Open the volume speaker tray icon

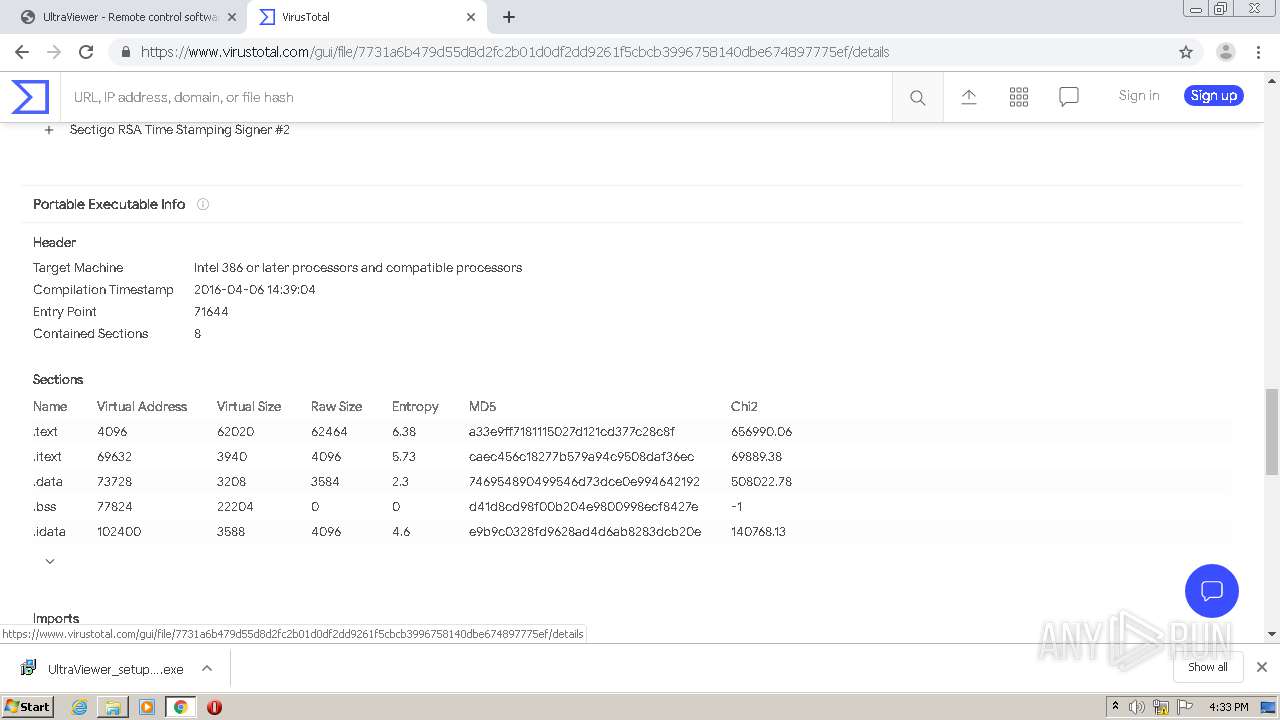tap(1137, 707)
